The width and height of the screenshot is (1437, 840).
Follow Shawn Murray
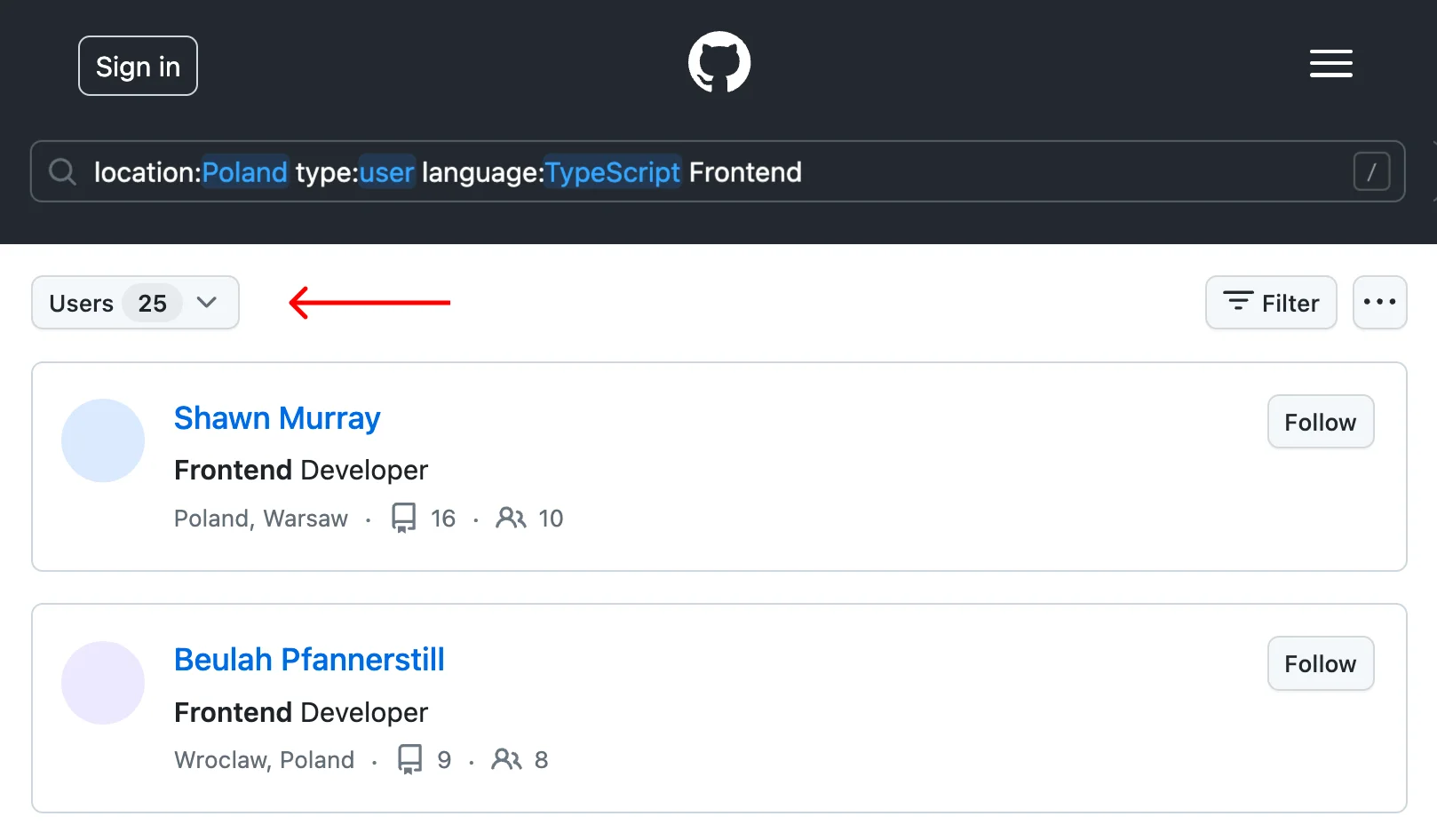[1320, 422]
